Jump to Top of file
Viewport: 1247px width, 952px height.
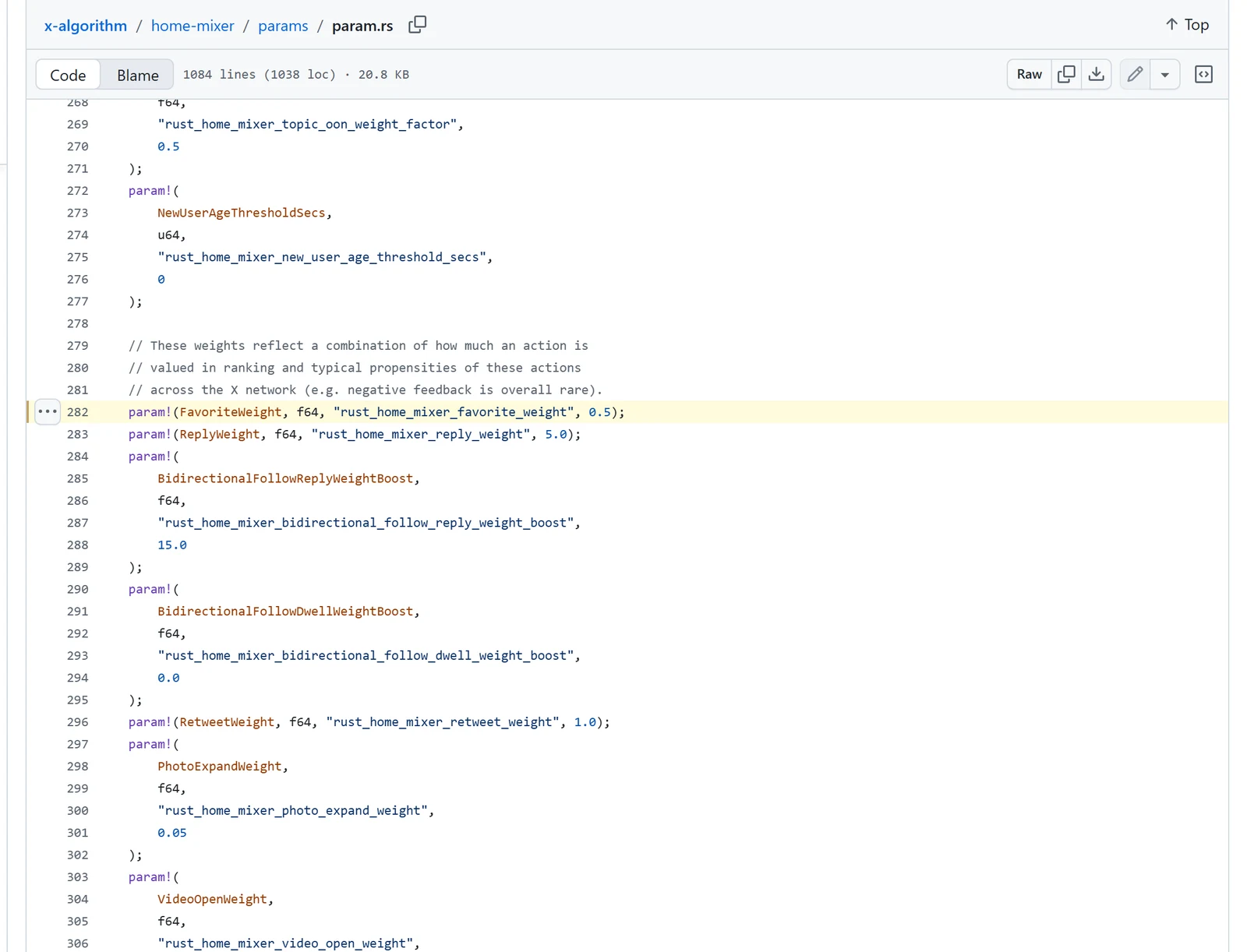1187,25
